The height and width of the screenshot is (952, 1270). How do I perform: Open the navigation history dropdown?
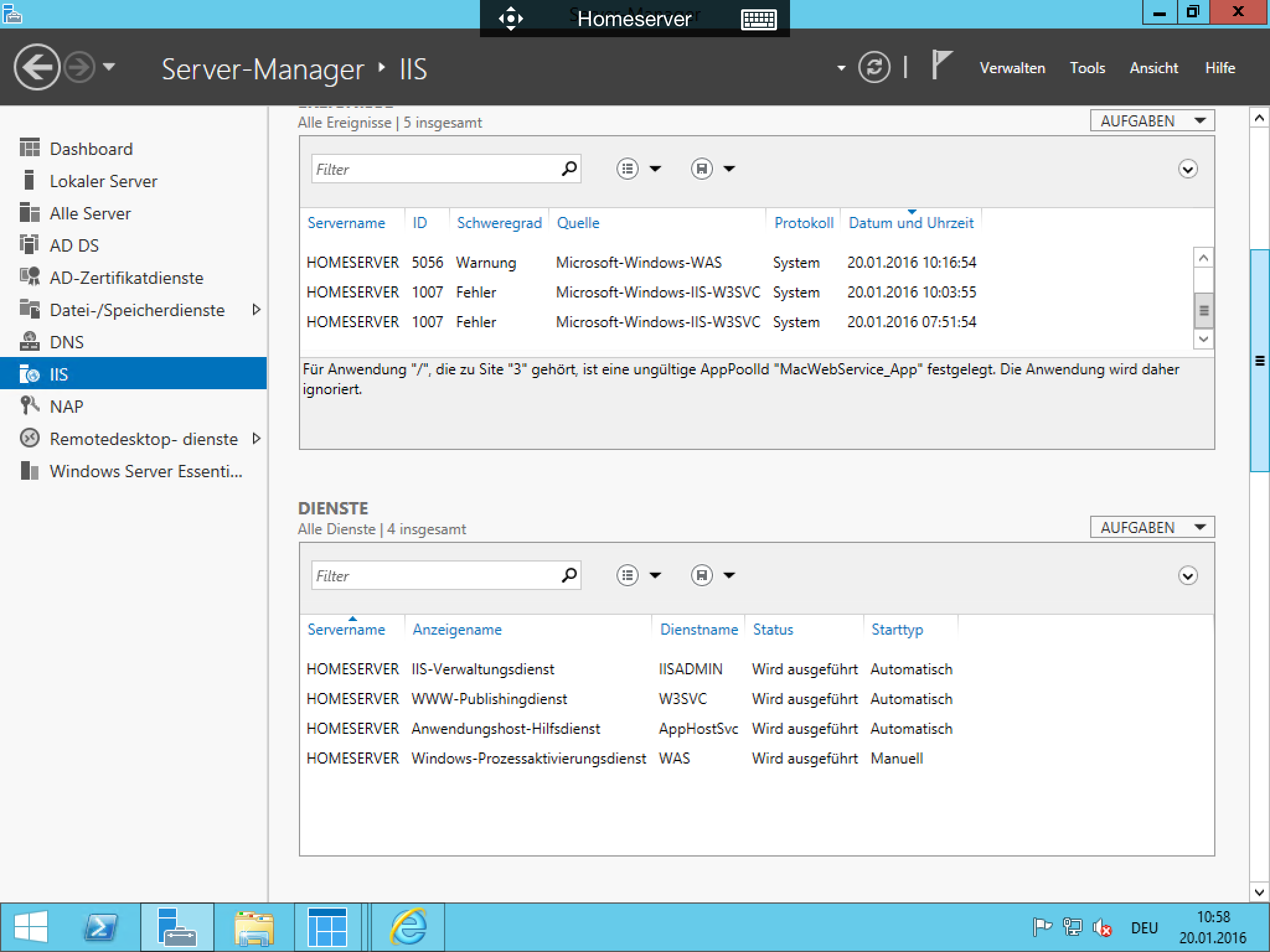click(x=109, y=66)
